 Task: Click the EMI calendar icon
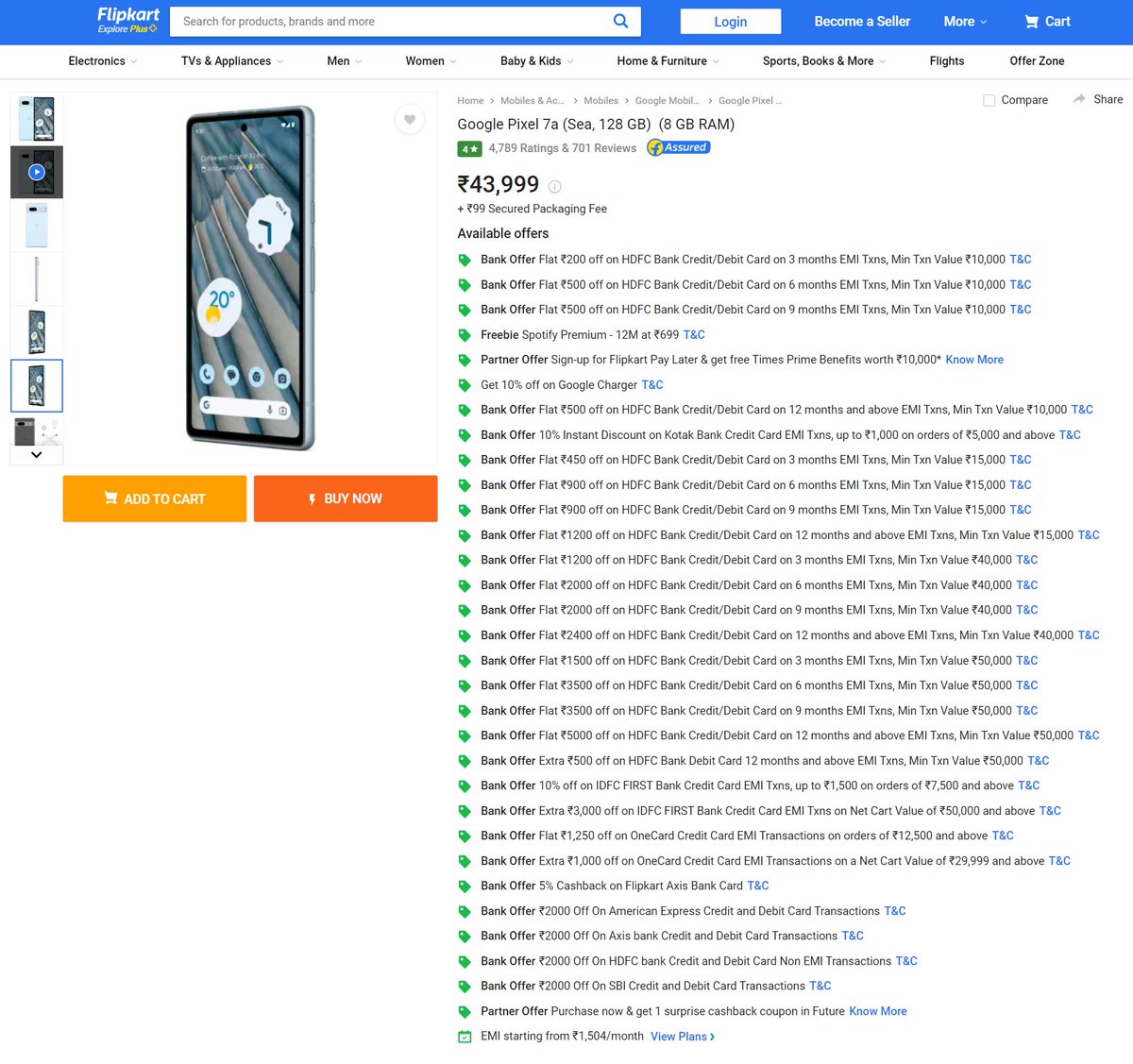point(465,1037)
